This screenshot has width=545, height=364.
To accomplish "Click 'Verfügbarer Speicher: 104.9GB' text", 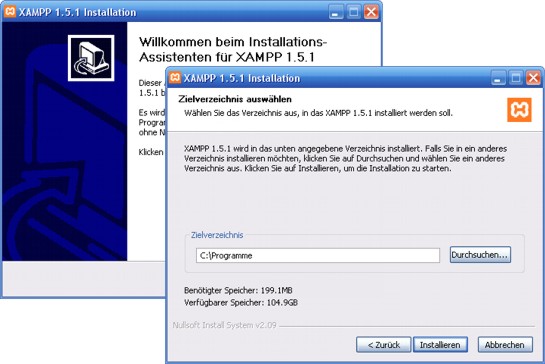I will click(241, 302).
